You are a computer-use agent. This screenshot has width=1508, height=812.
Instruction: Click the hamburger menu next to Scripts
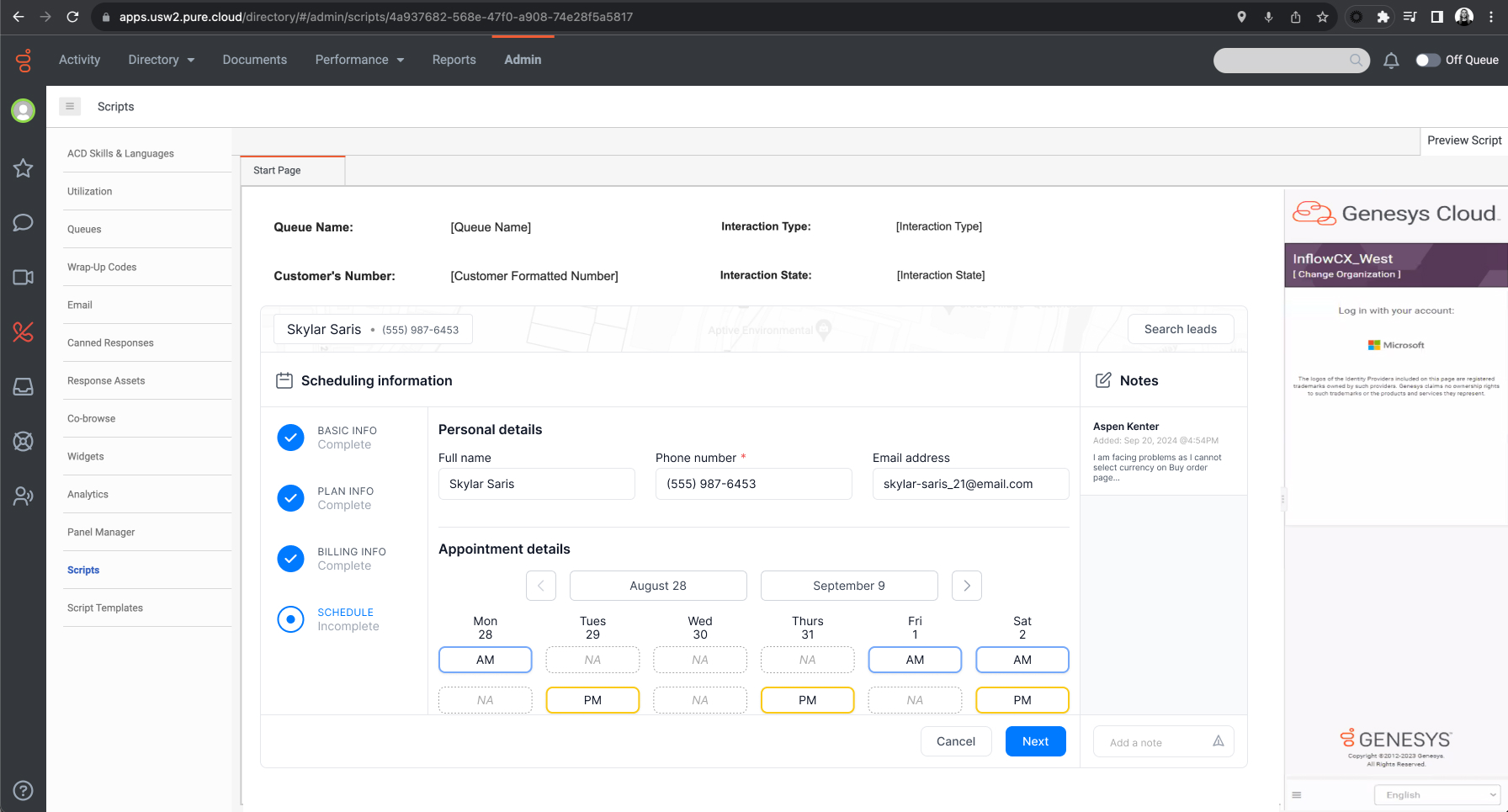coord(70,106)
